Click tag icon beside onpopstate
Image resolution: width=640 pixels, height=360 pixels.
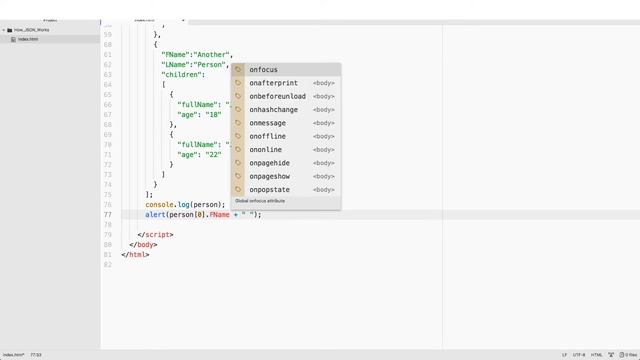(x=238, y=189)
